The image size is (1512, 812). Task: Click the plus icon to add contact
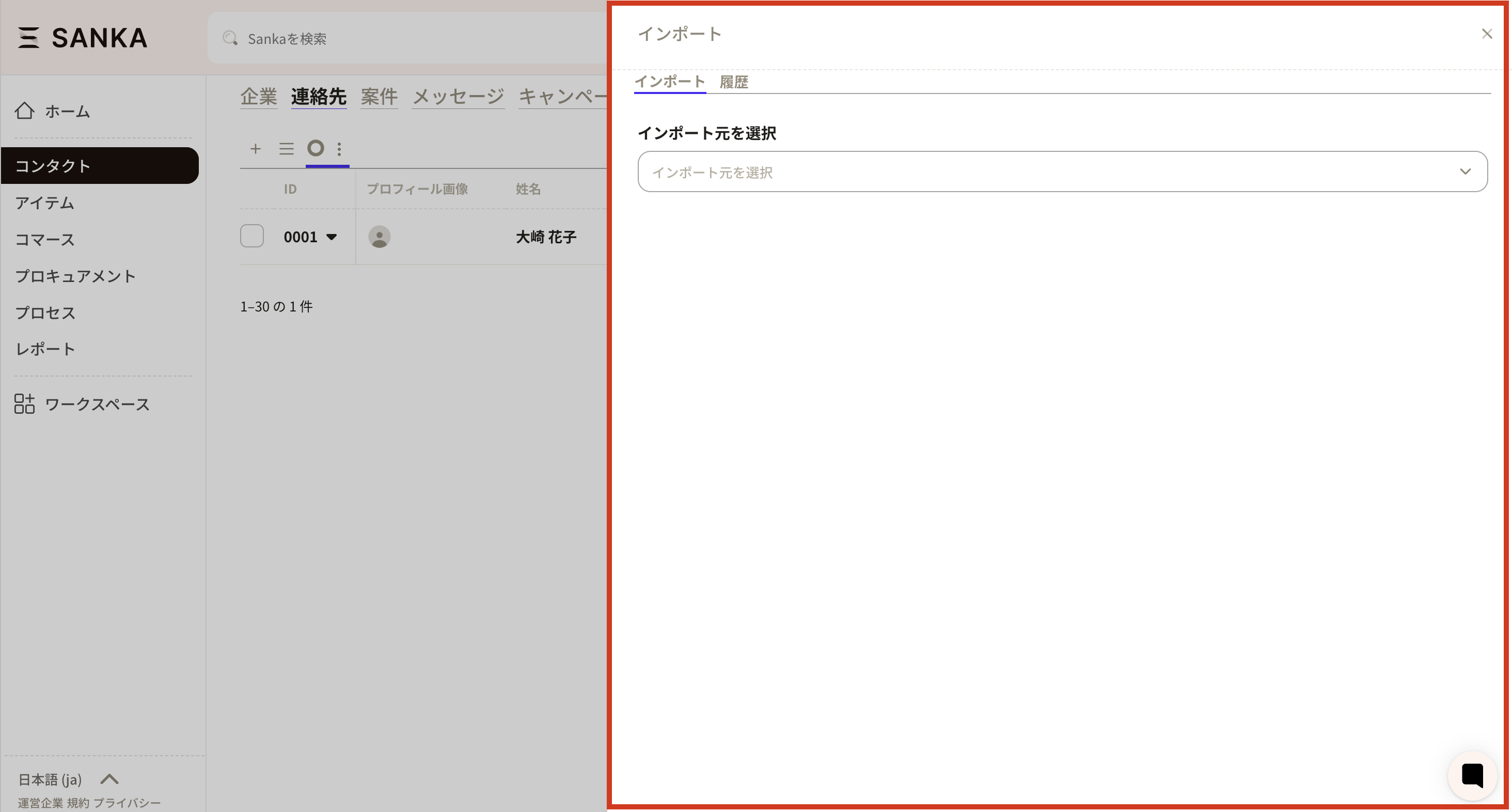(x=255, y=149)
